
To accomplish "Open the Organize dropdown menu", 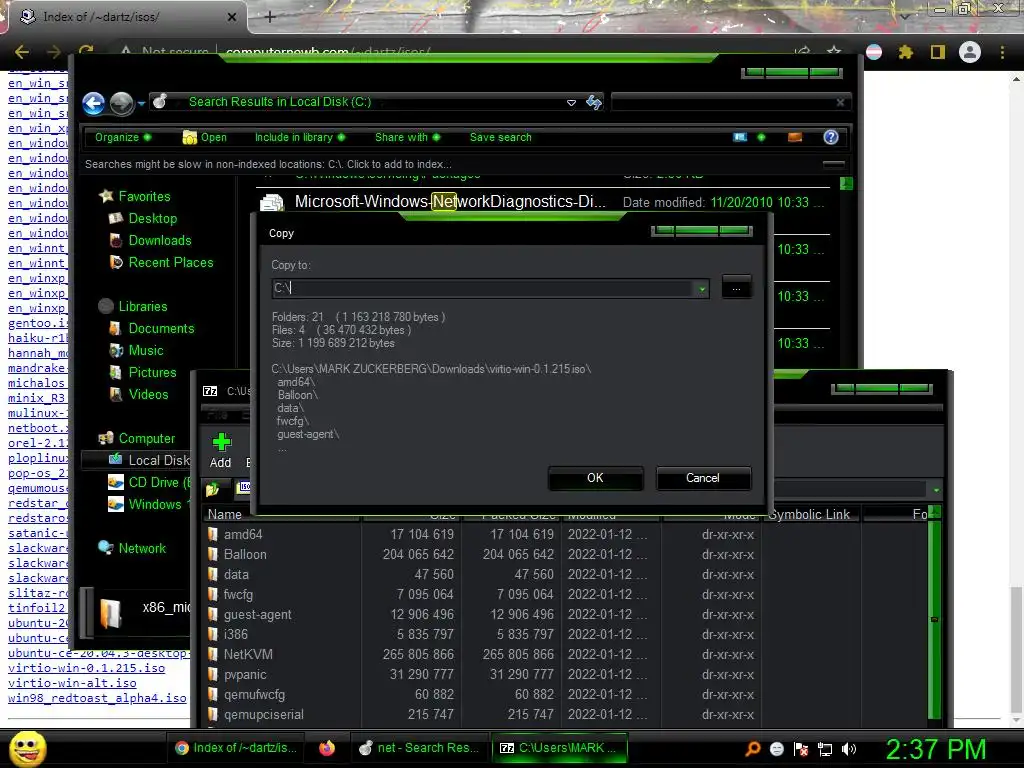I will [123, 137].
